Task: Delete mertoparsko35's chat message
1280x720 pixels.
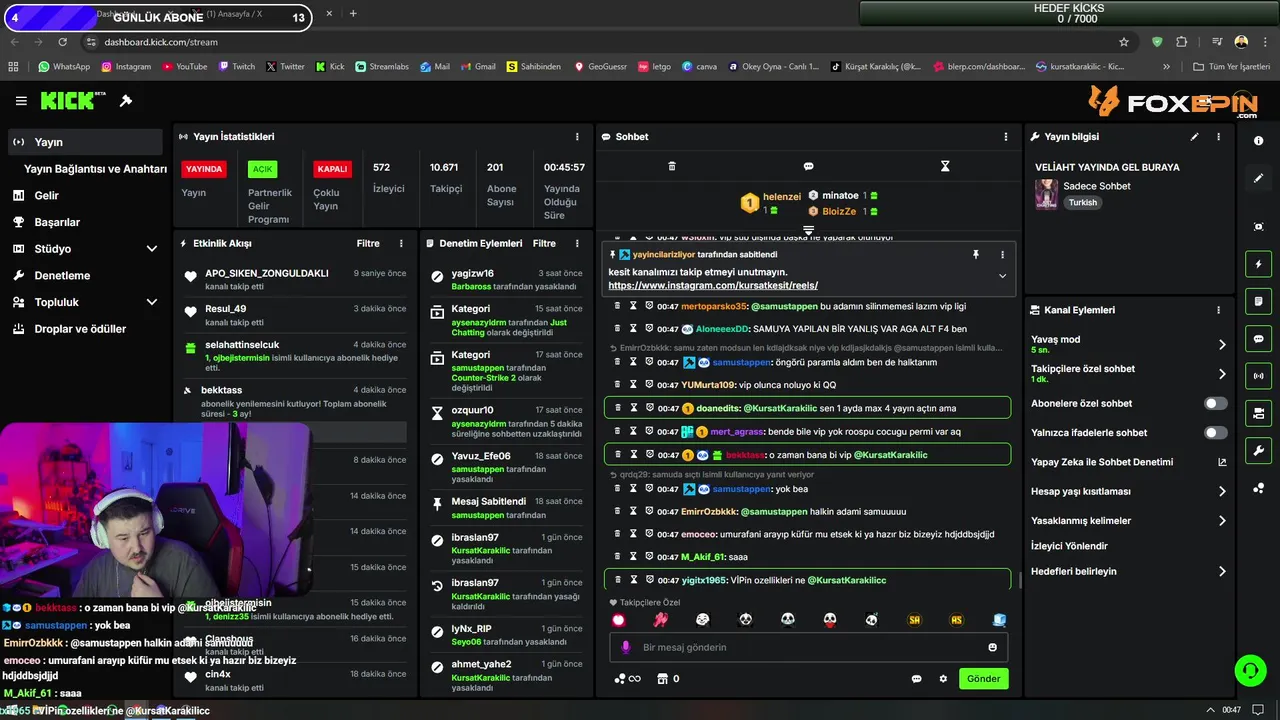Action: pyautogui.click(x=618, y=306)
